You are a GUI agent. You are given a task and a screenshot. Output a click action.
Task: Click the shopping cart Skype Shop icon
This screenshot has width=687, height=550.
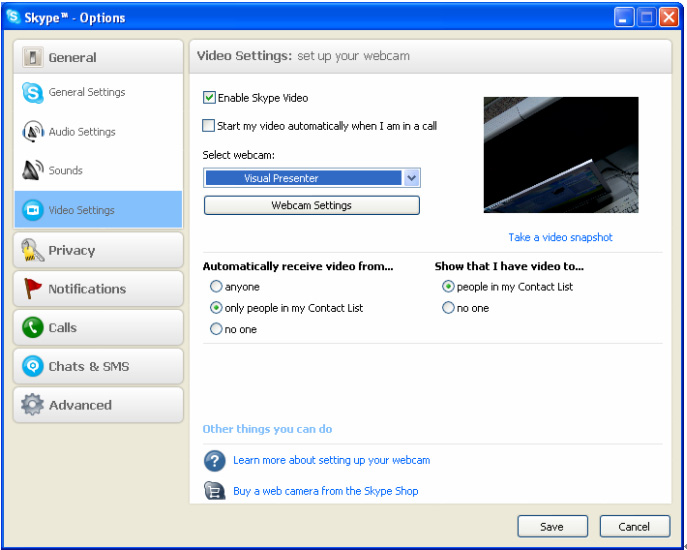click(x=215, y=491)
